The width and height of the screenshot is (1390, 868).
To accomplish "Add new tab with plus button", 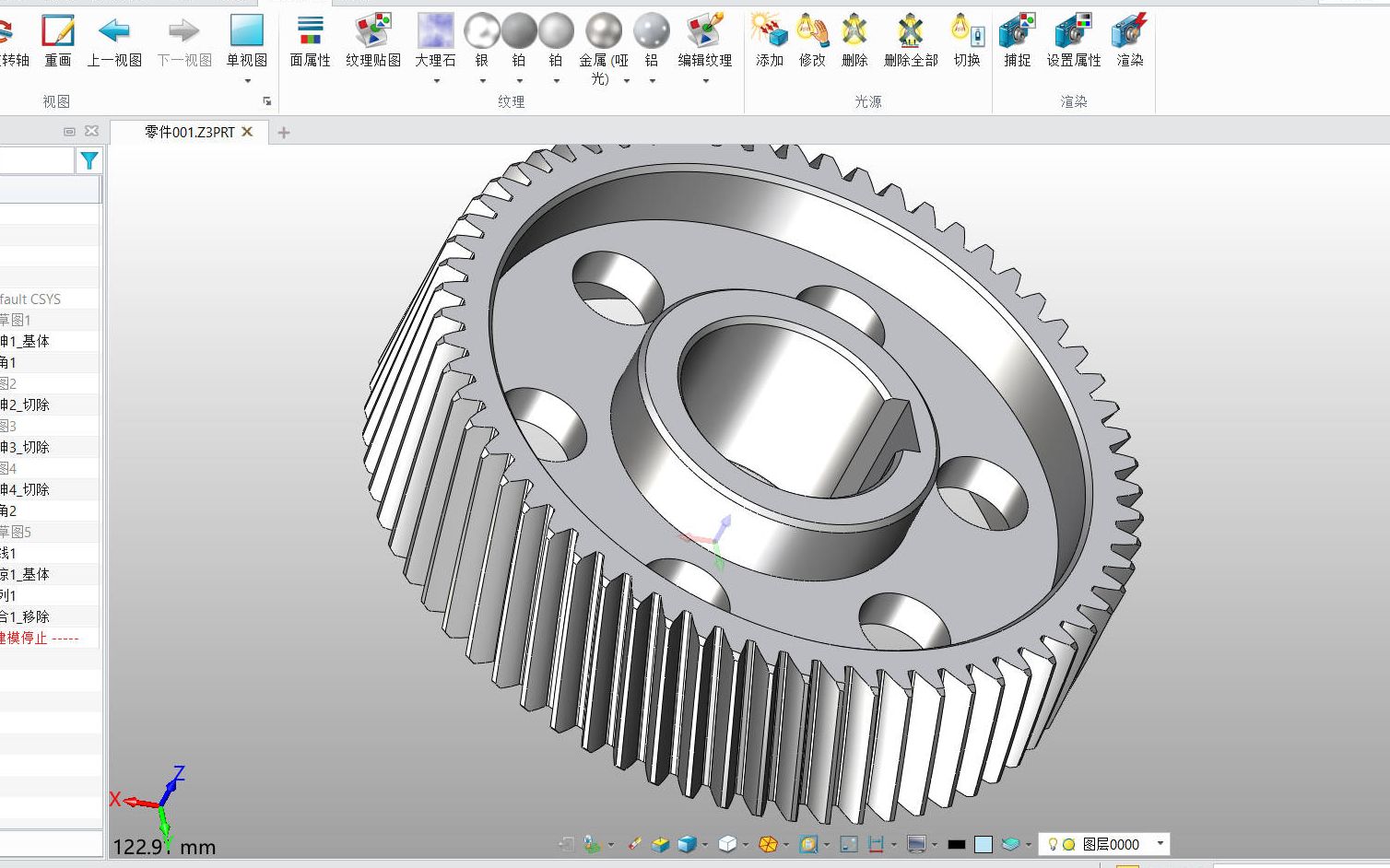I will click(x=284, y=133).
